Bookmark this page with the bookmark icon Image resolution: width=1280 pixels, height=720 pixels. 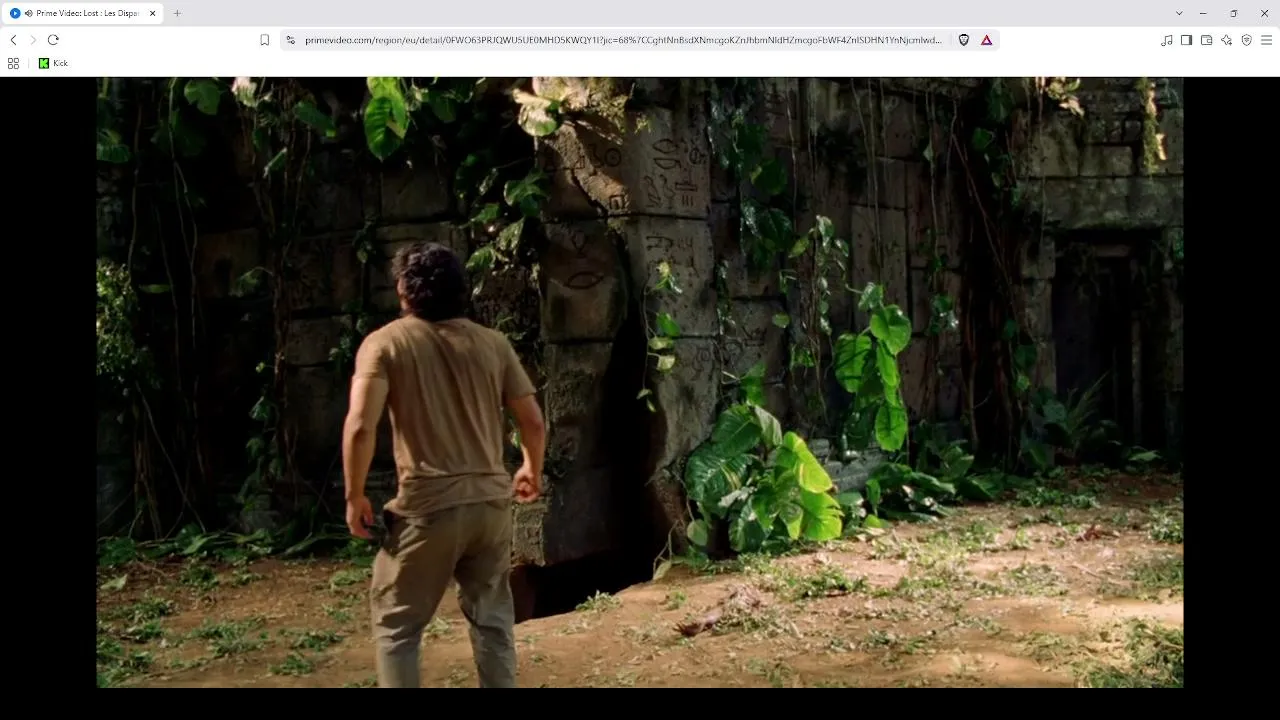coord(265,40)
